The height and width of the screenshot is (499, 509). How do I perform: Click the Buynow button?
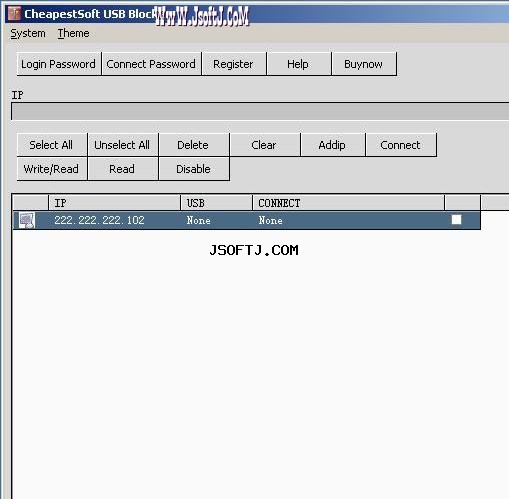click(364, 64)
